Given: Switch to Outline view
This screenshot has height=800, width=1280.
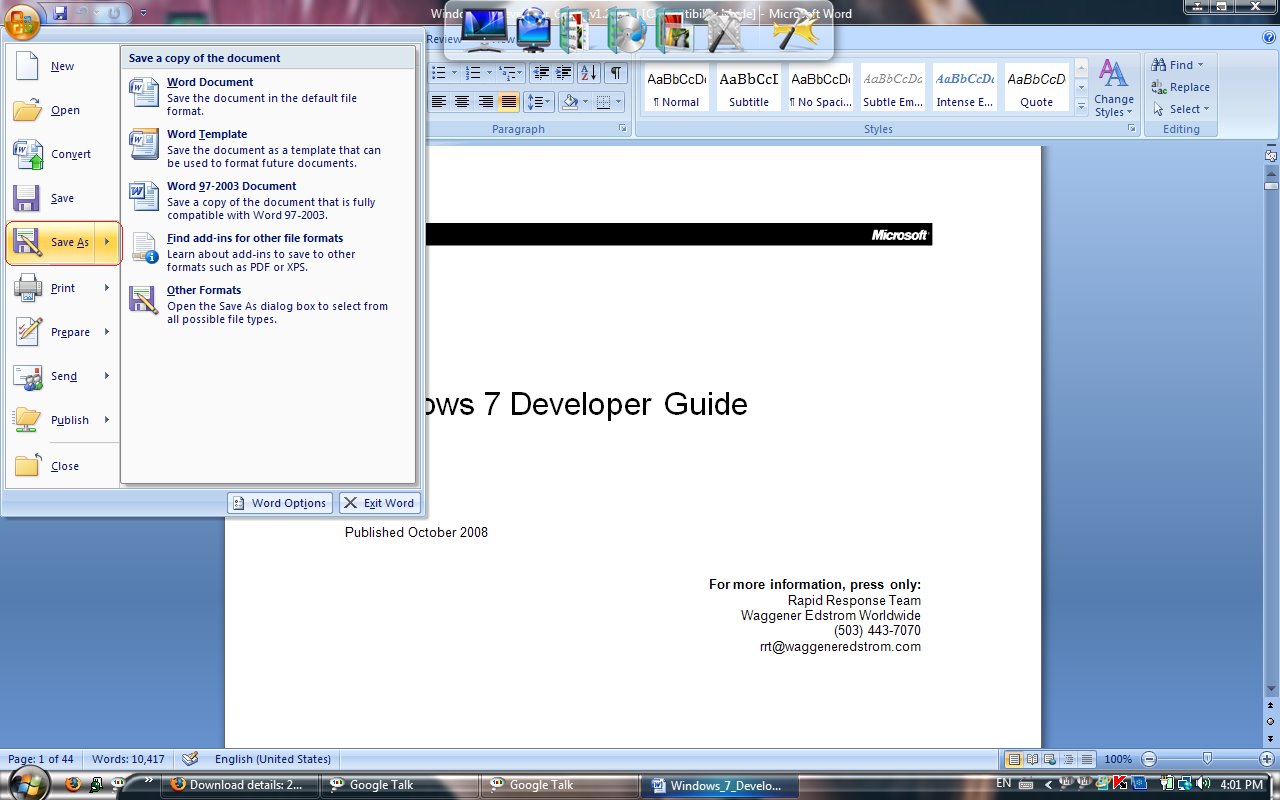Looking at the screenshot, I should click(x=1069, y=759).
